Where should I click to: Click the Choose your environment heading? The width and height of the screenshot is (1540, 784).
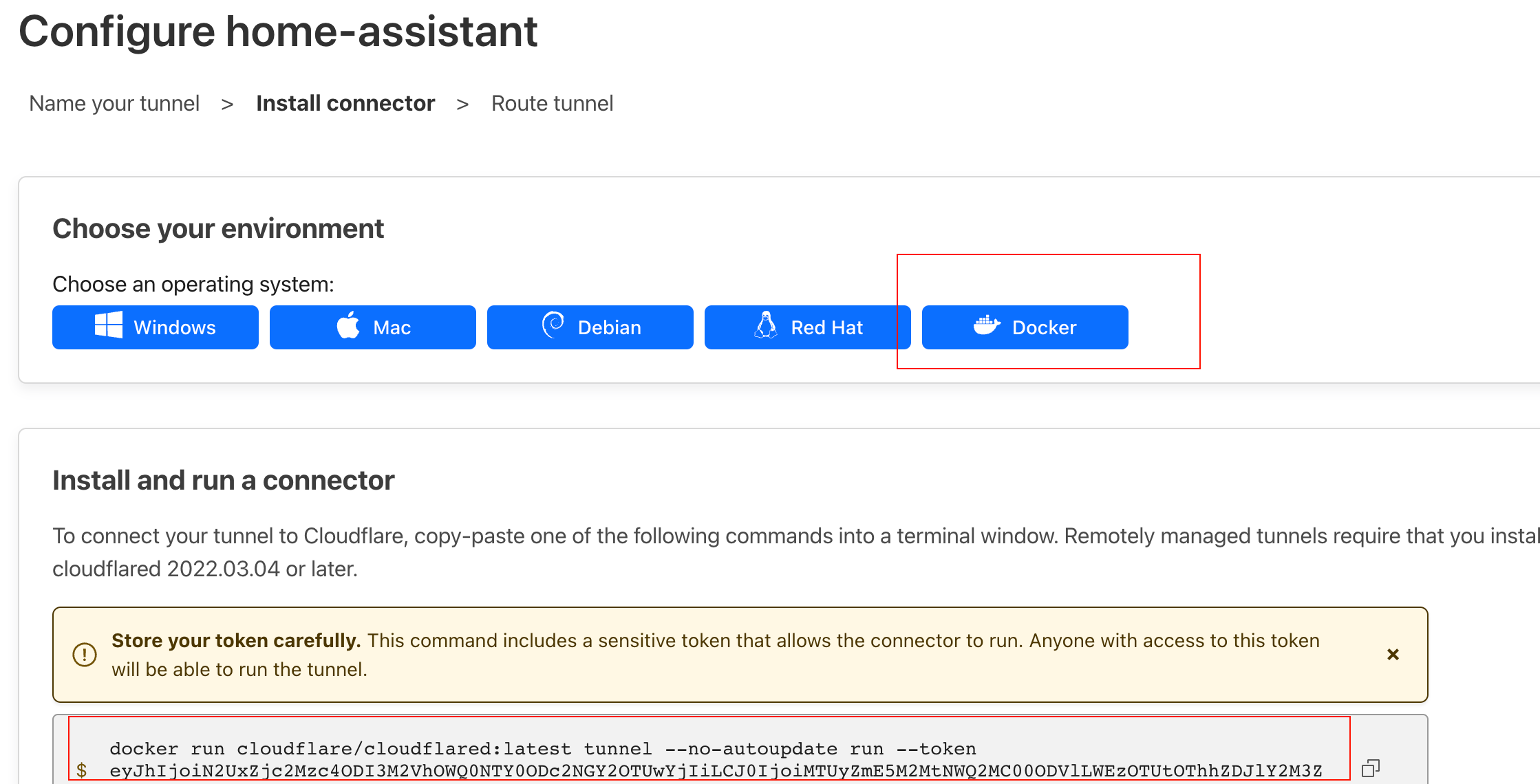[x=218, y=228]
